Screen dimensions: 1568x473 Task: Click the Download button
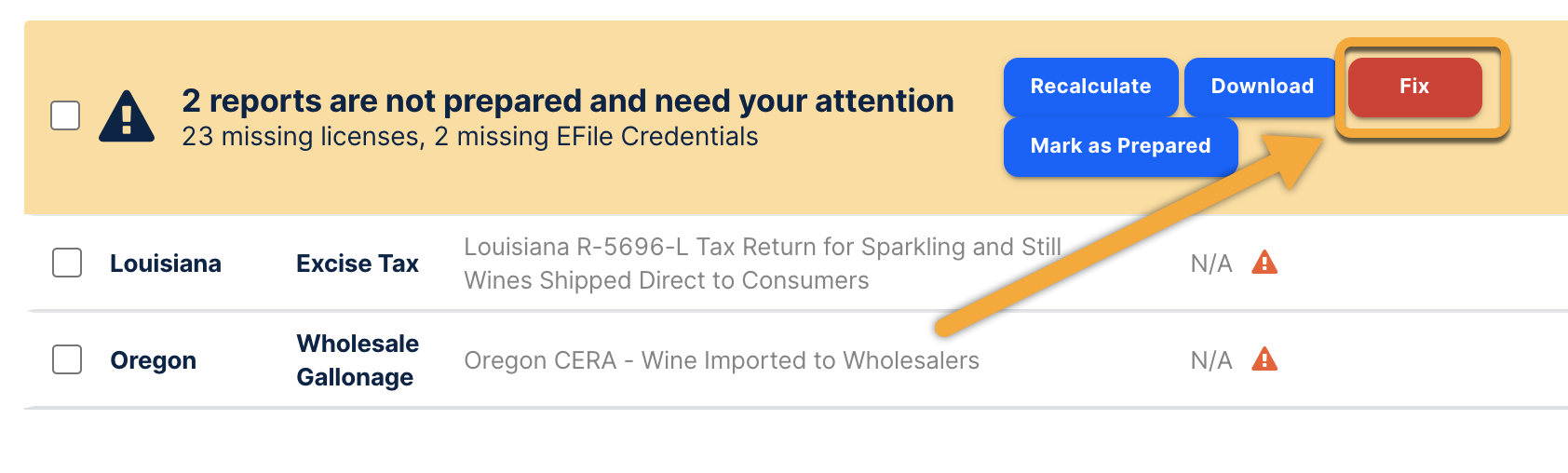click(x=1262, y=87)
